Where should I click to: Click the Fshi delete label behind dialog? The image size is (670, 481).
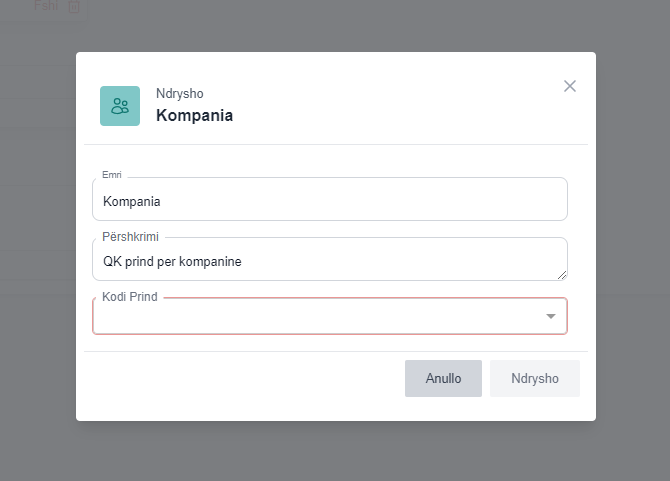(46, 5)
